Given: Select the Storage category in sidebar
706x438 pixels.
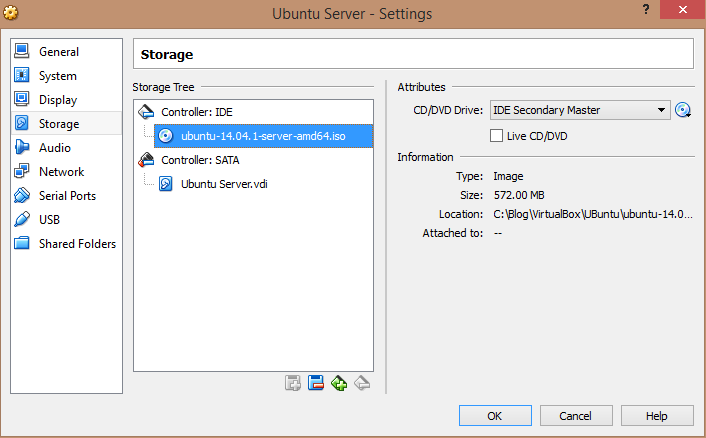Looking at the screenshot, I should tap(66, 123).
